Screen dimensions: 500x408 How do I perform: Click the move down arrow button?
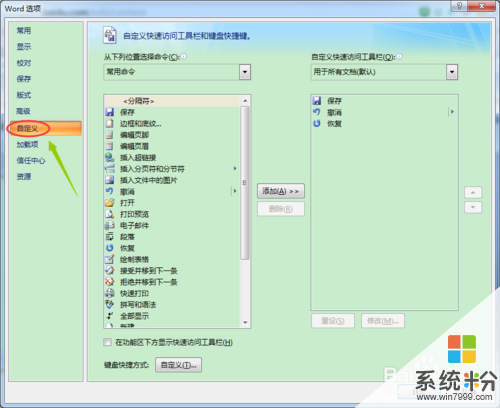point(473,207)
